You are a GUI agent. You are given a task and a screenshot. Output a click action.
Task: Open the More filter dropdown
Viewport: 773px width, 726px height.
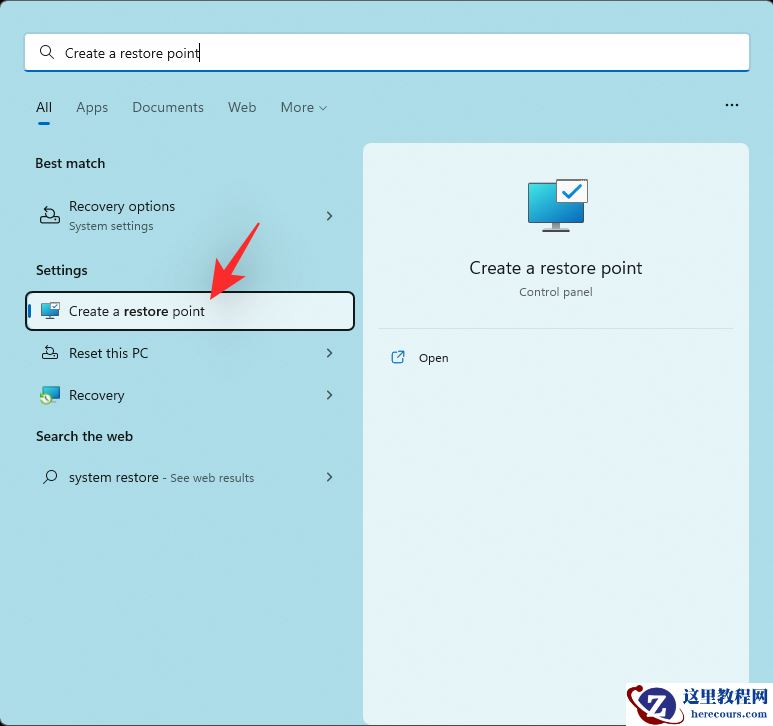click(303, 107)
